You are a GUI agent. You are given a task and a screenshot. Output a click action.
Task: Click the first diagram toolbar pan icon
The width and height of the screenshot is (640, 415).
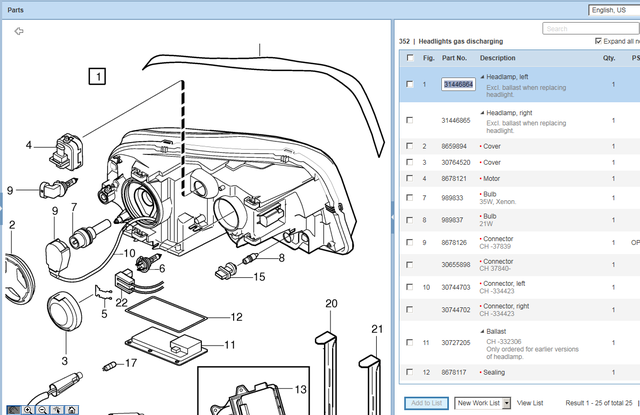pyautogui.click(x=13, y=409)
